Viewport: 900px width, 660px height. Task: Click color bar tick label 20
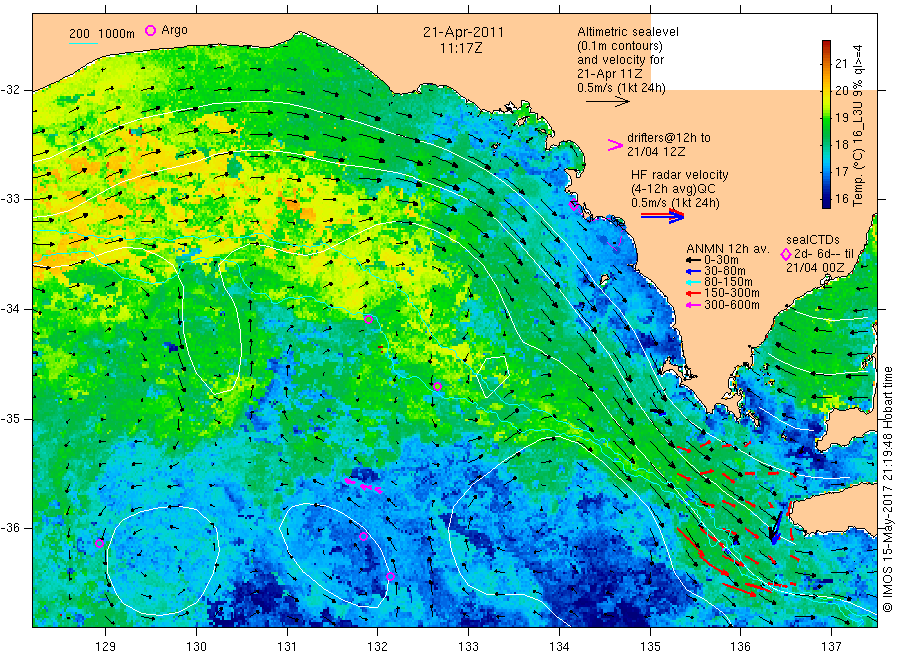(841, 91)
